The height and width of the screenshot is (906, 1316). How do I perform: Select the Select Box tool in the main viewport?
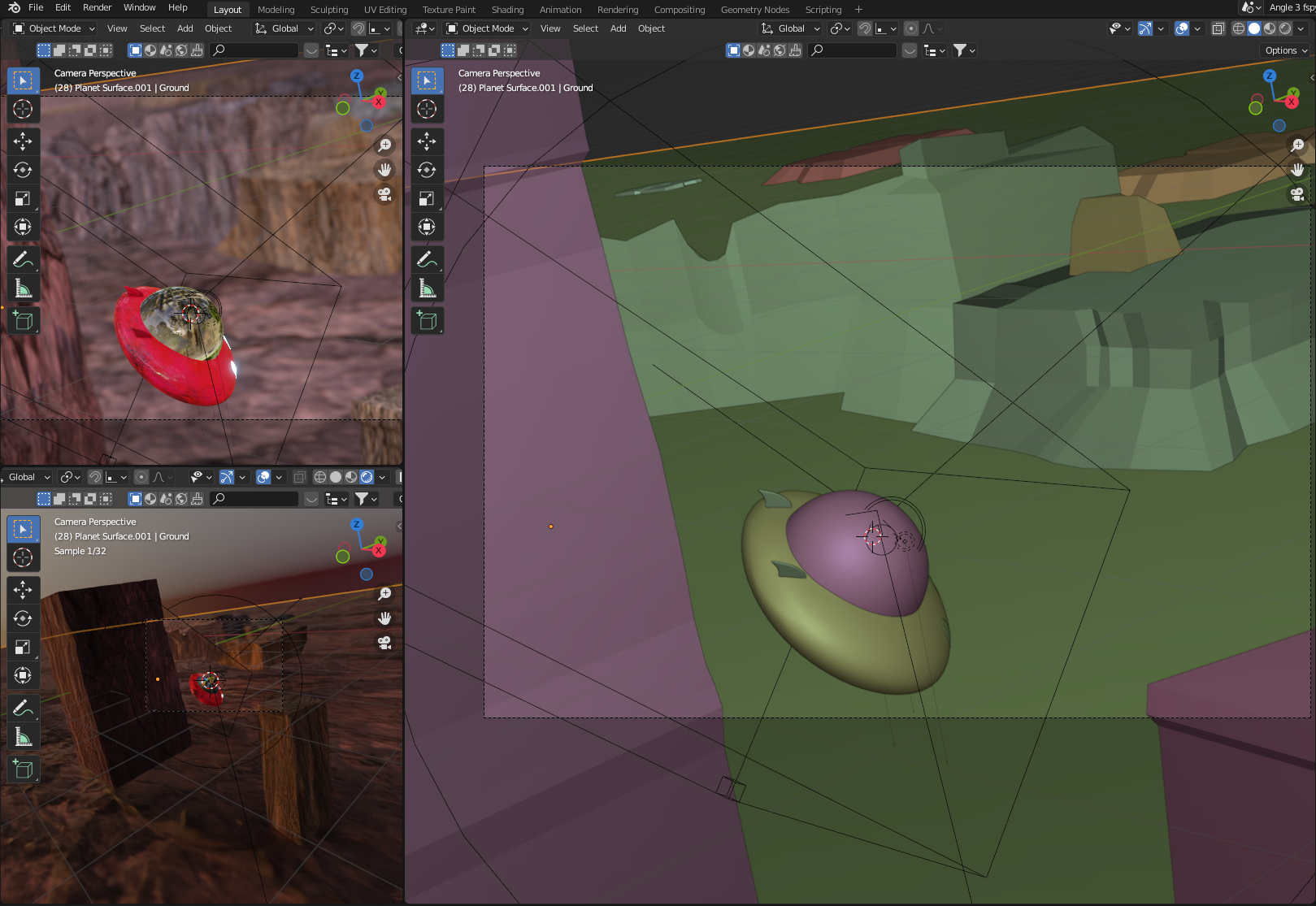coord(427,80)
